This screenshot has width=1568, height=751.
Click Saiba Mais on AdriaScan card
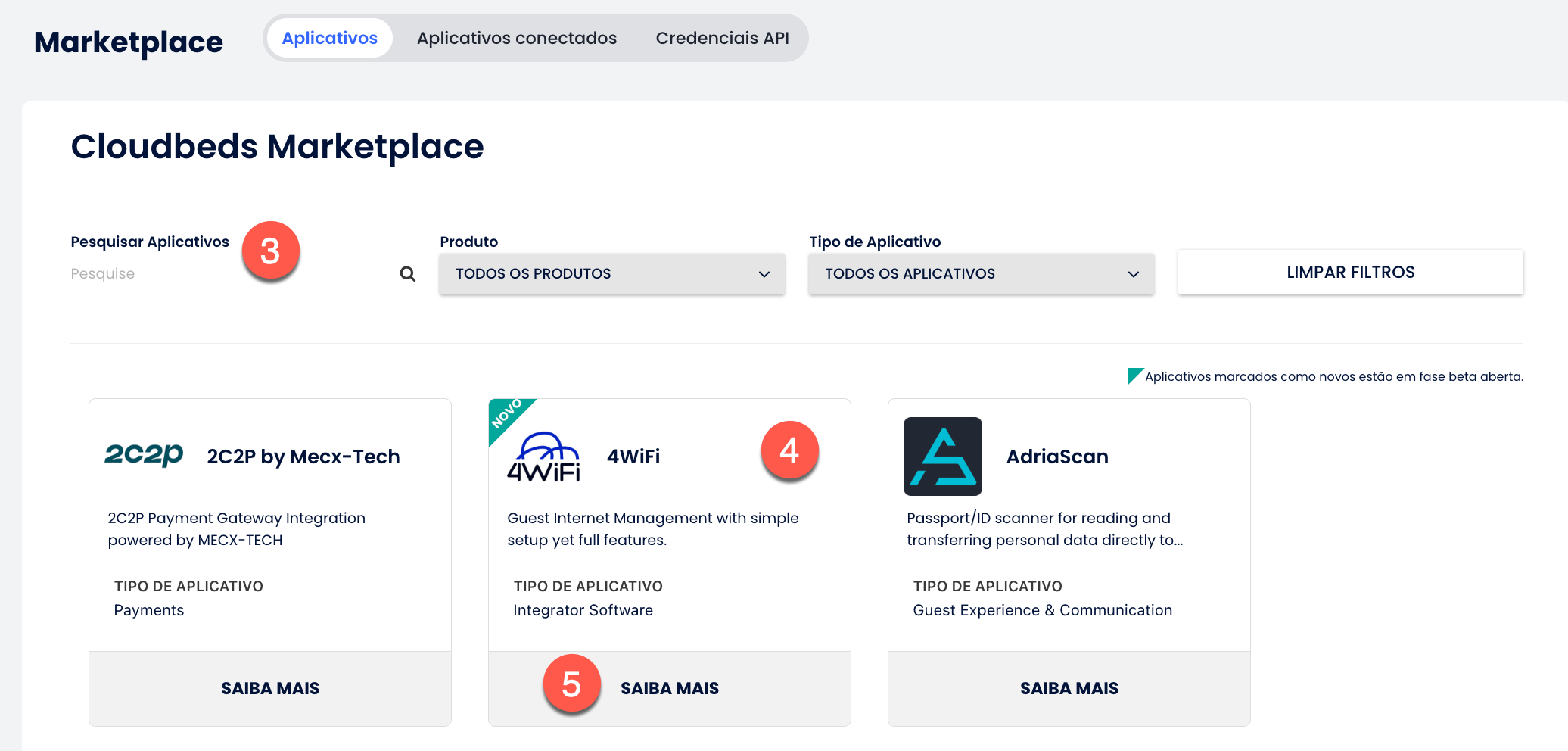tap(1069, 688)
